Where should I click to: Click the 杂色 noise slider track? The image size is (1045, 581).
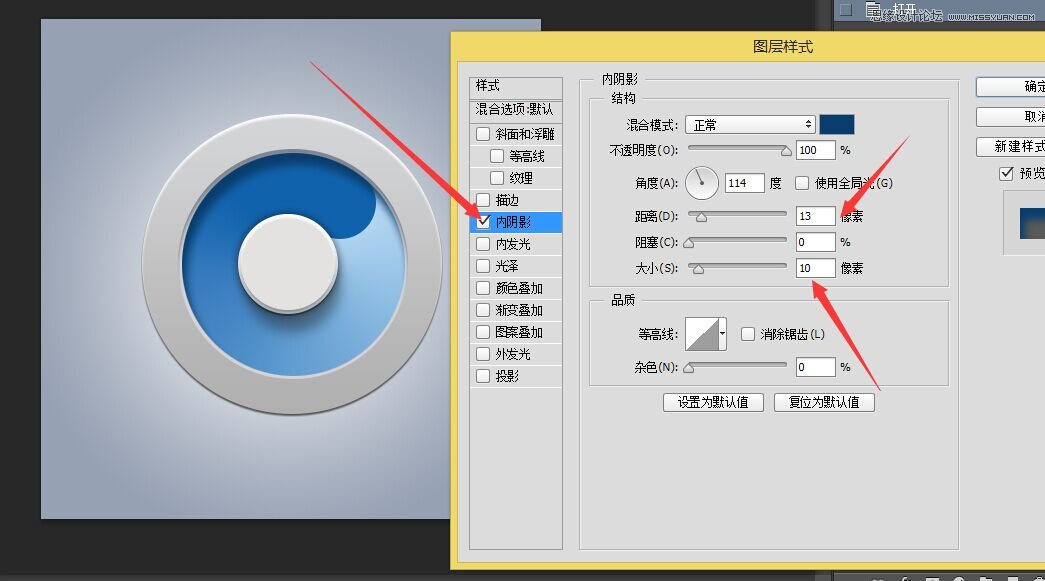click(738, 366)
